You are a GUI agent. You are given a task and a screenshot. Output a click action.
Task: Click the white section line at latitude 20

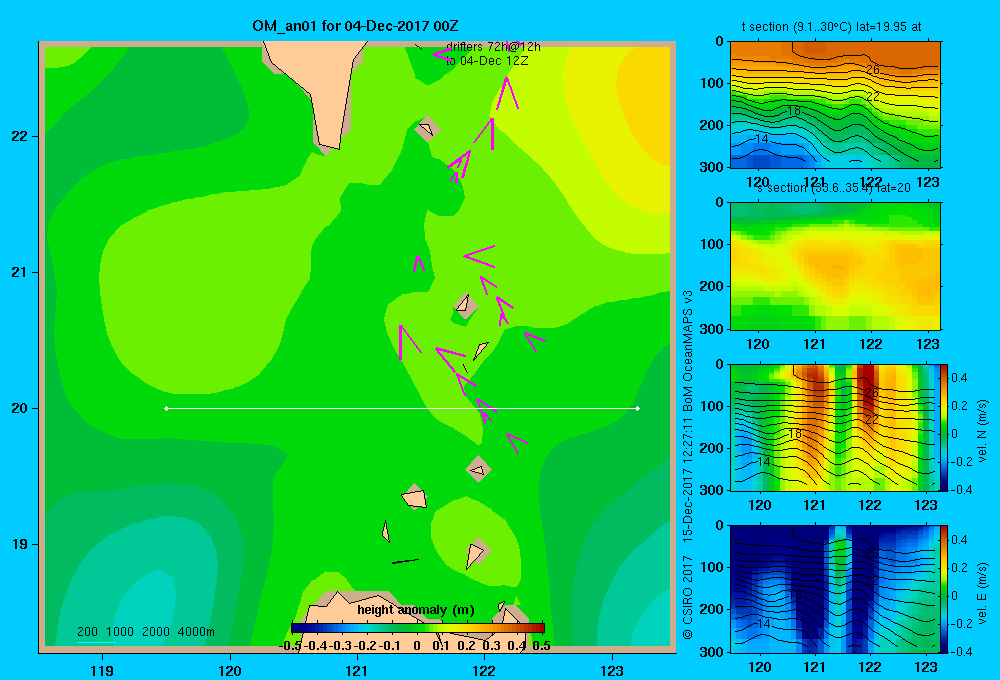pyautogui.click(x=402, y=408)
